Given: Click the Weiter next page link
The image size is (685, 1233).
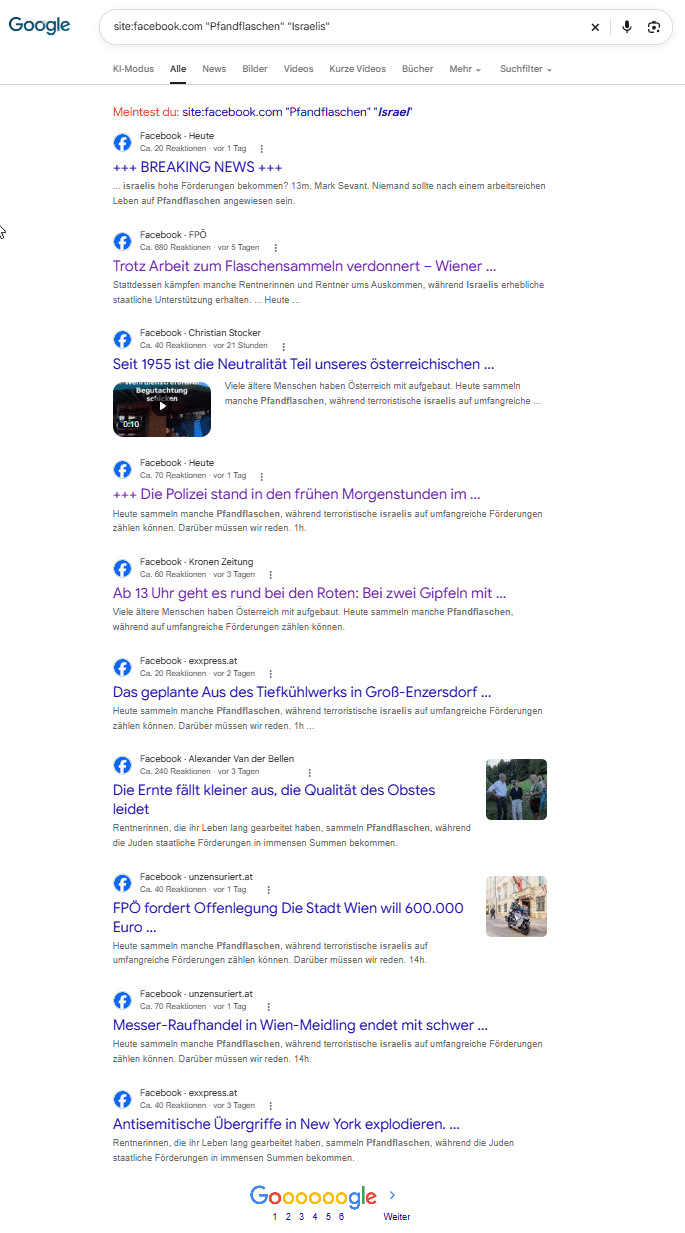Looking at the screenshot, I should click(396, 1217).
